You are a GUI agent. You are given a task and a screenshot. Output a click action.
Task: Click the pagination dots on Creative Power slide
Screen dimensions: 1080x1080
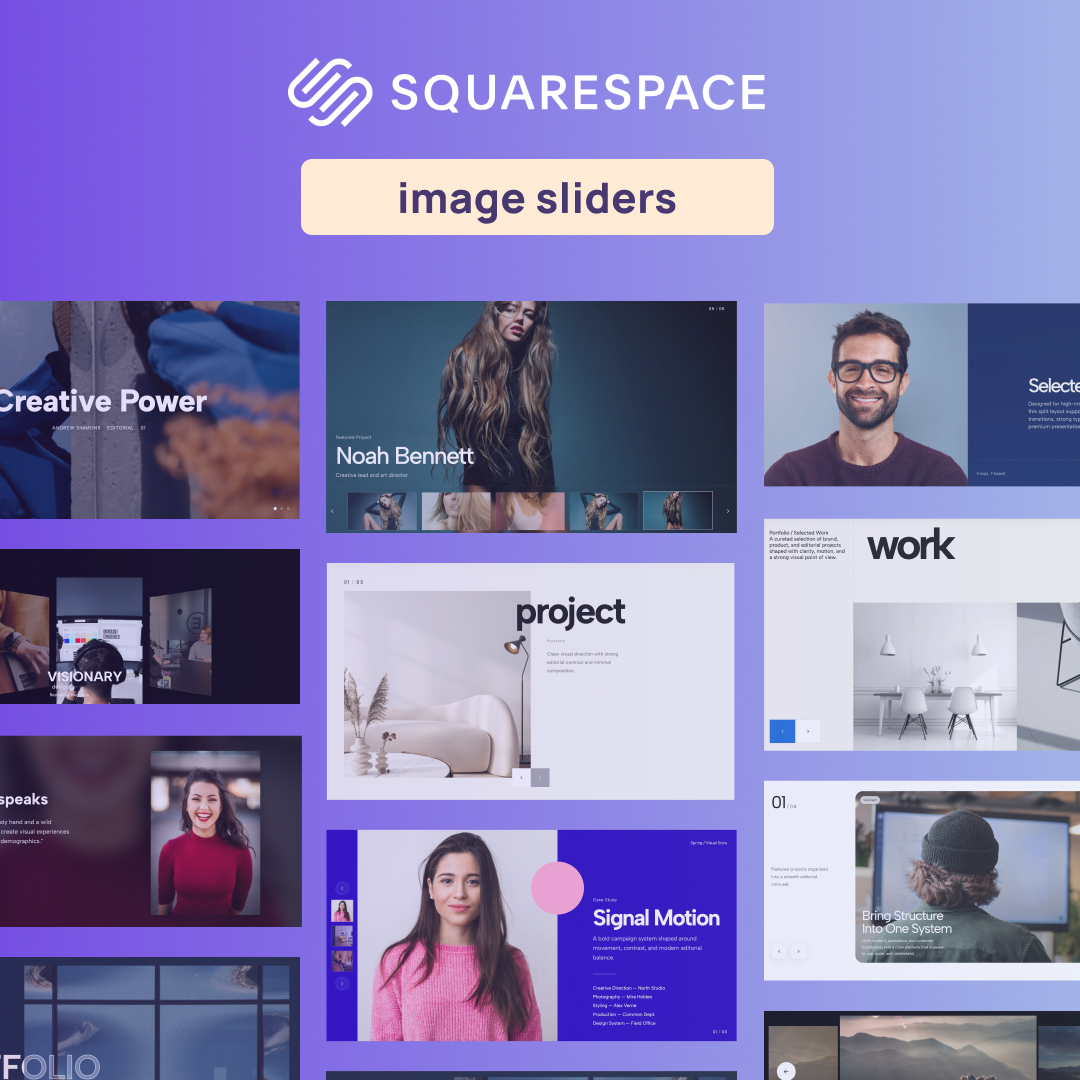281,508
